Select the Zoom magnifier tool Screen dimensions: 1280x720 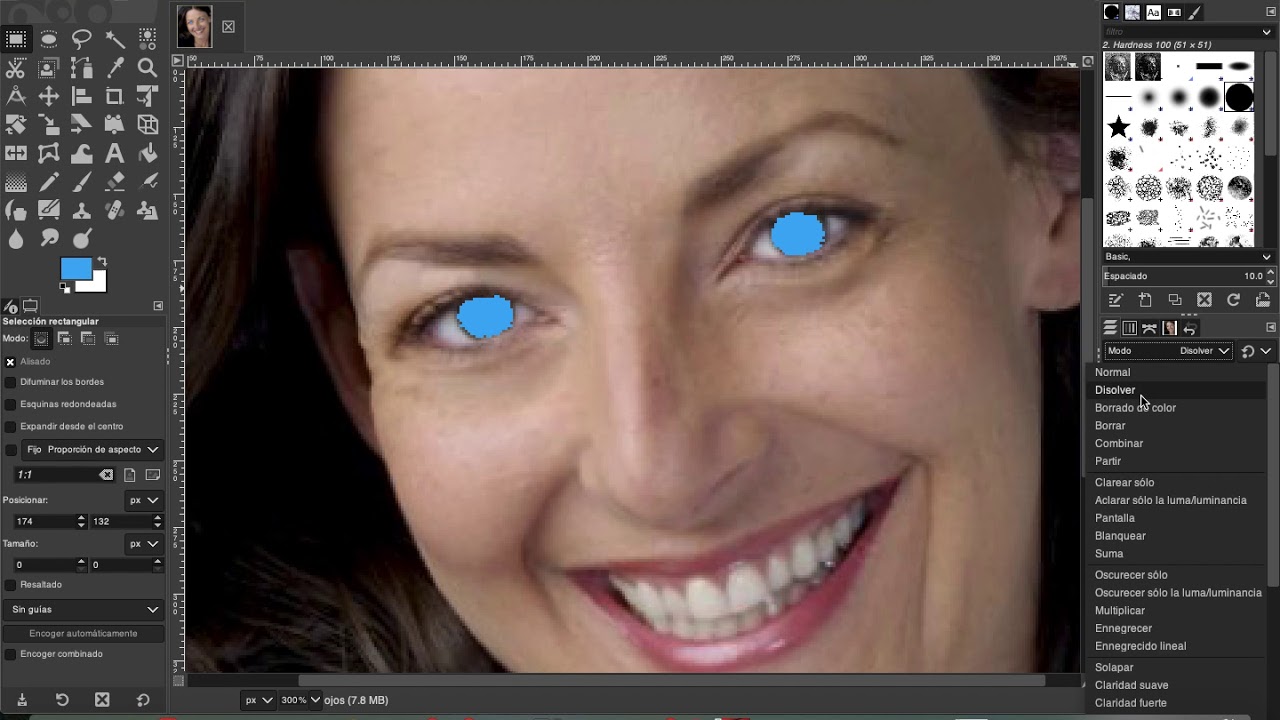[148, 68]
